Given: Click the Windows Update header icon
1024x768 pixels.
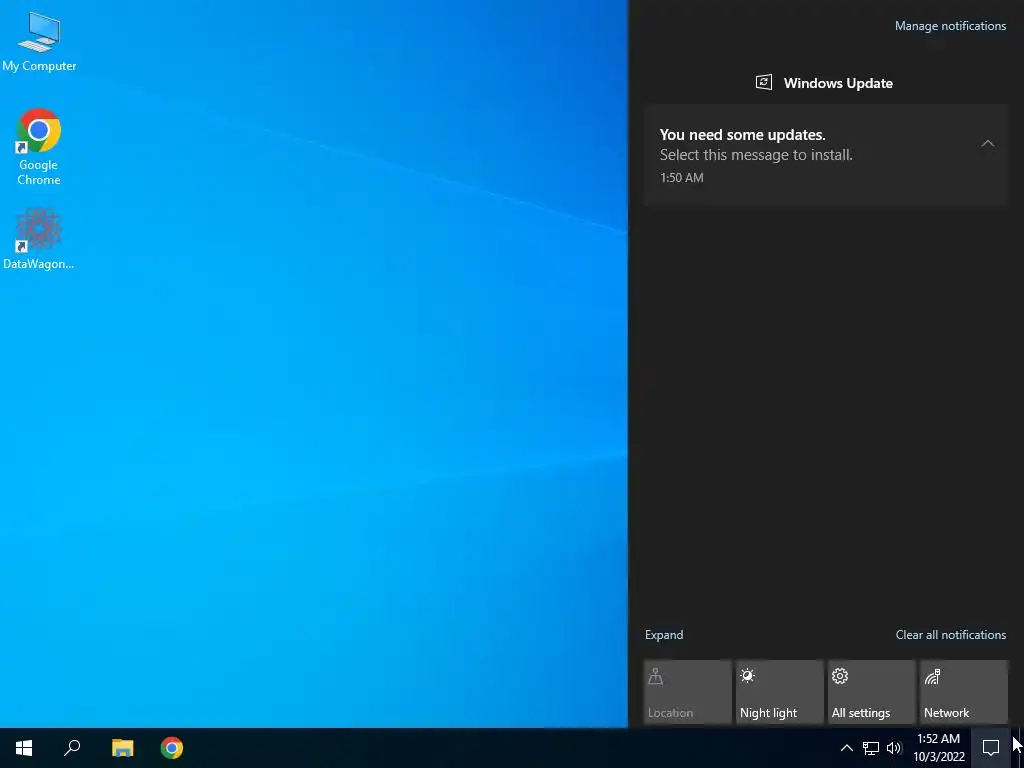Looking at the screenshot, I should point(763,82).
